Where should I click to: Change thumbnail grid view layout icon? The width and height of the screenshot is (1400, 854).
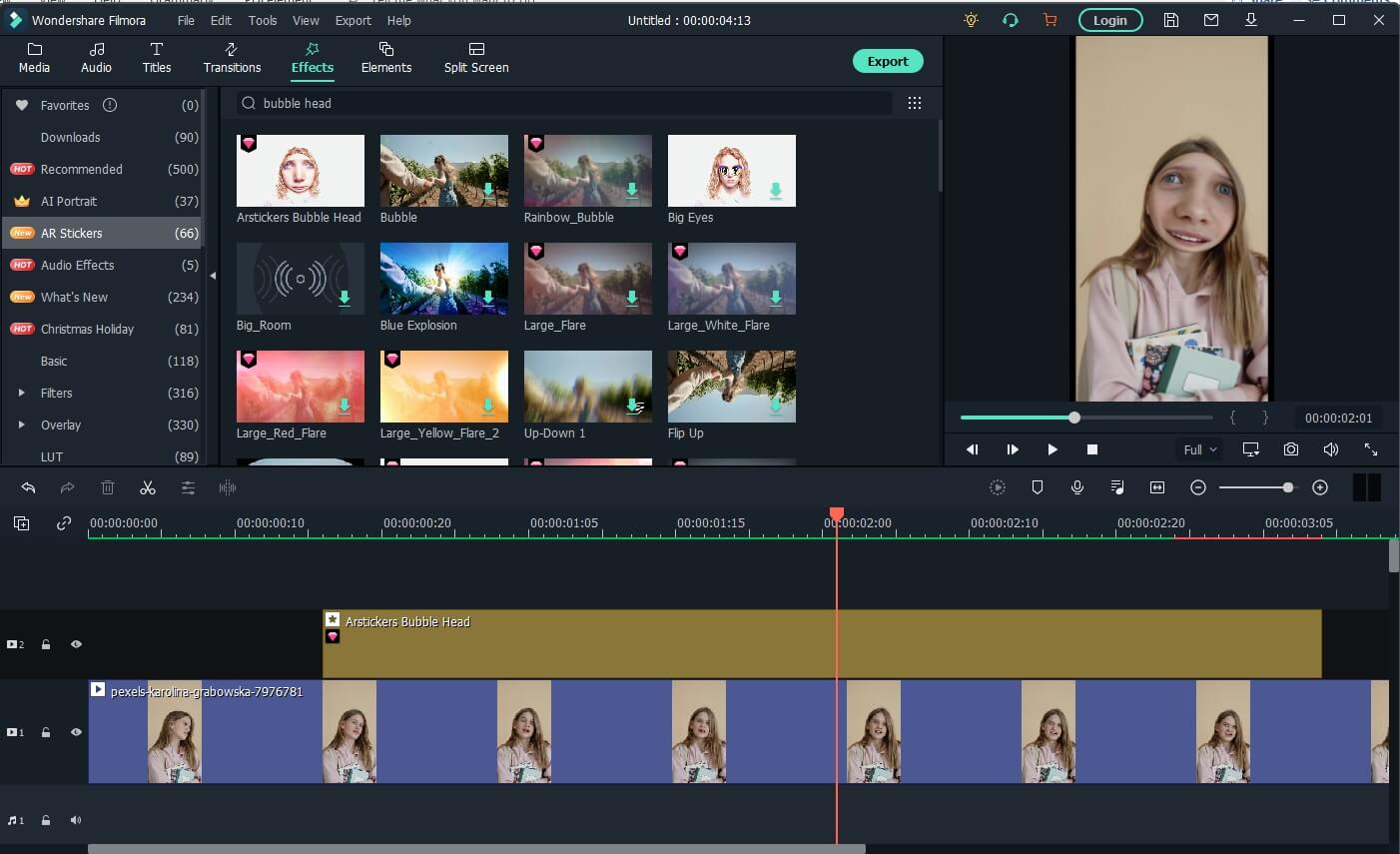click(x=914, y=103)
